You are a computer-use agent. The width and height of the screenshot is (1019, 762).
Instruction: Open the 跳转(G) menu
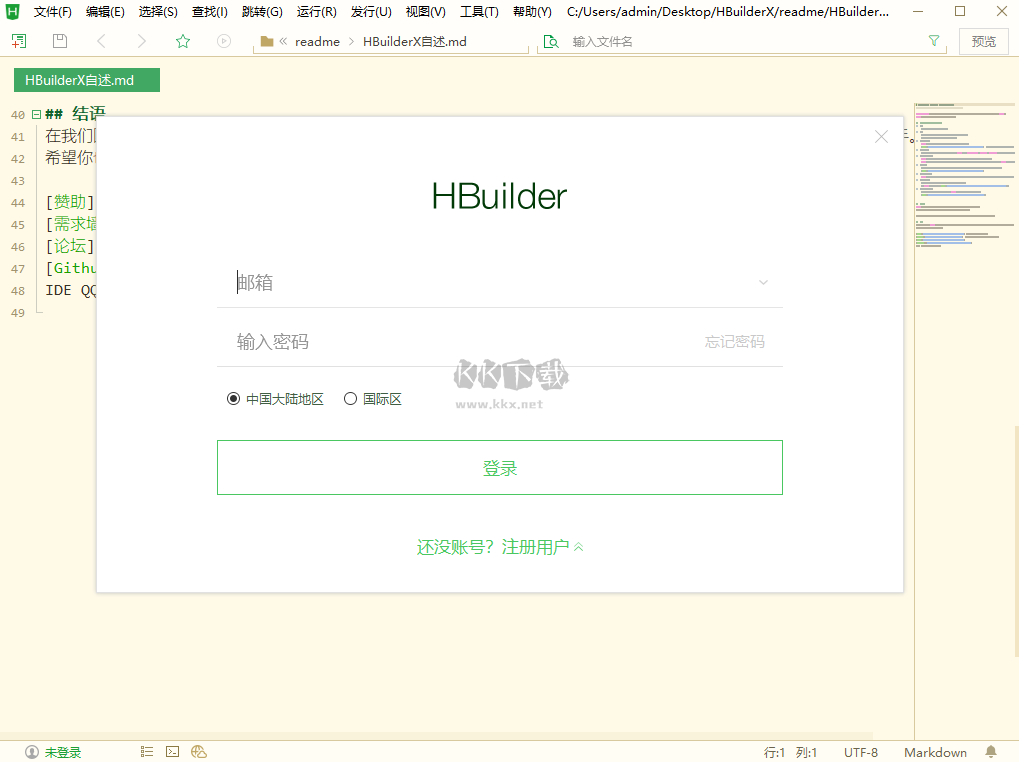262,12
